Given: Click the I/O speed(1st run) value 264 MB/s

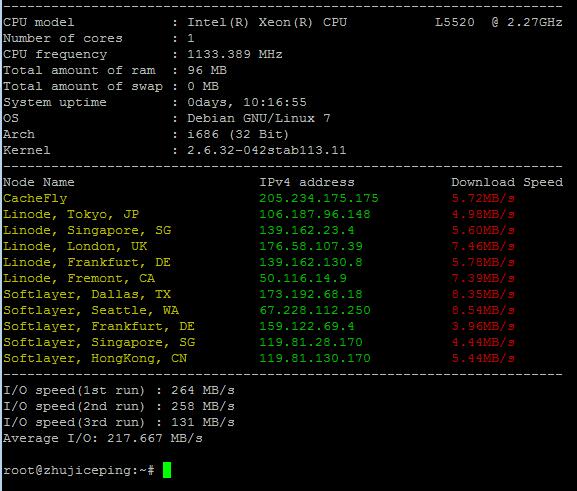Looking at the screenshot, I should 203,390.
